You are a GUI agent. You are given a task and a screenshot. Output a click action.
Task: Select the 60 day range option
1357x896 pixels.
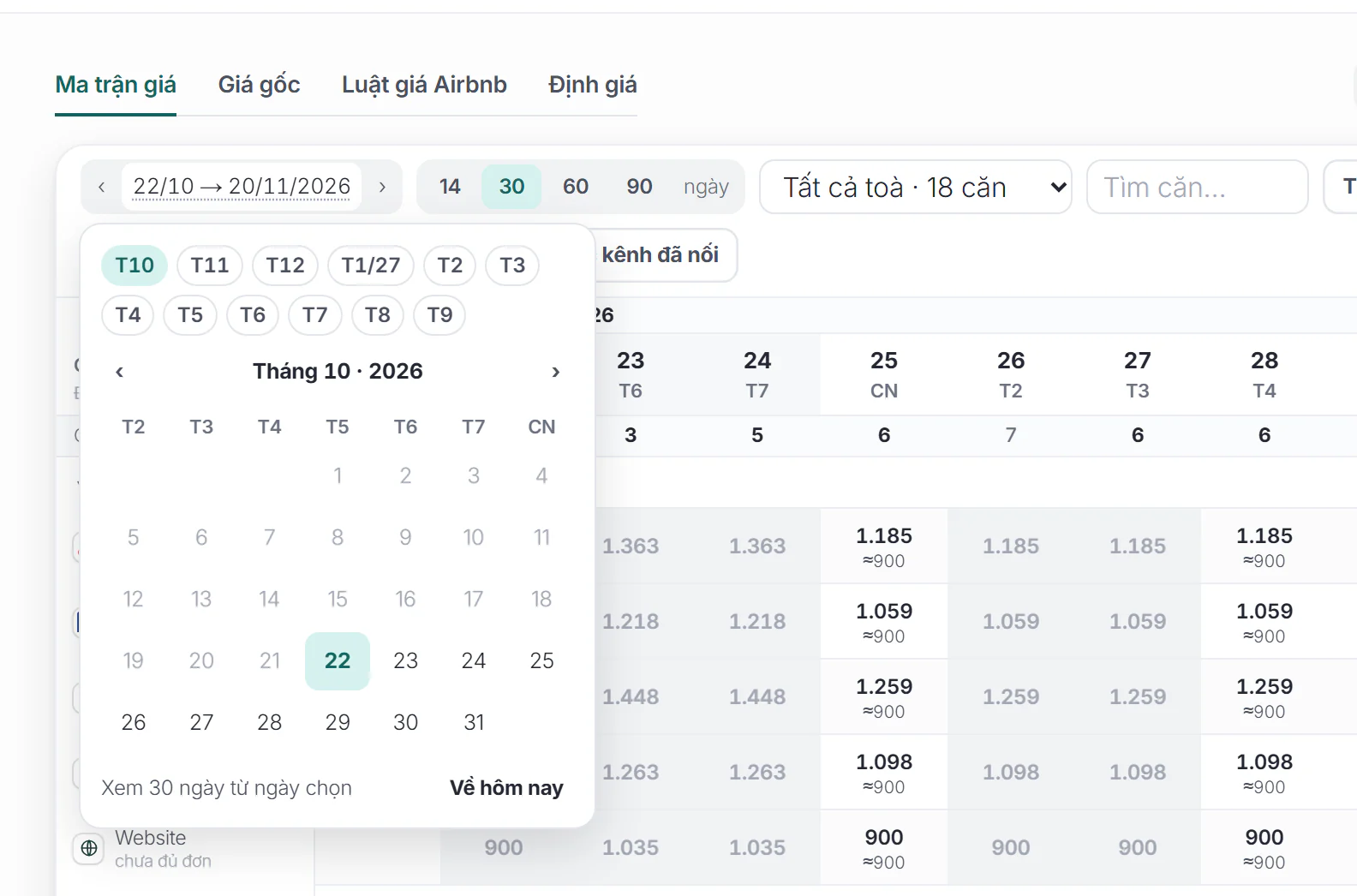576,187
